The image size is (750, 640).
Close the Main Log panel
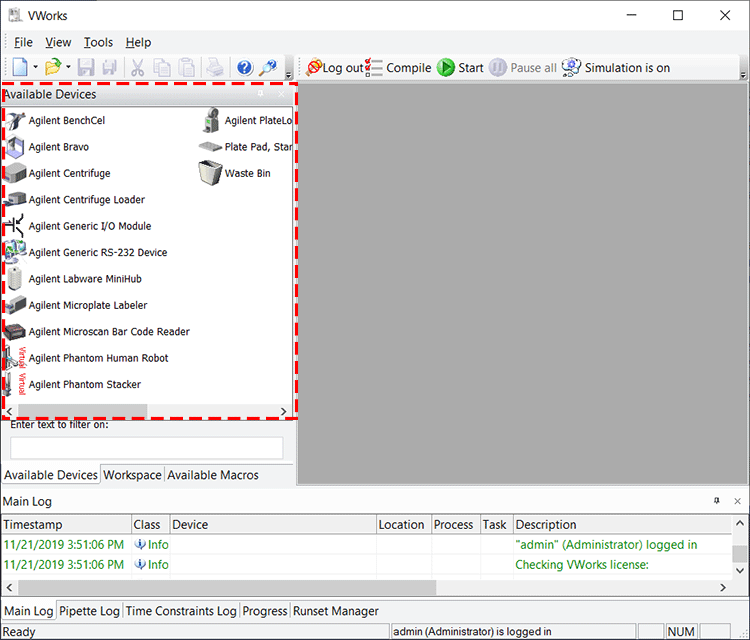tap(738, 501)
